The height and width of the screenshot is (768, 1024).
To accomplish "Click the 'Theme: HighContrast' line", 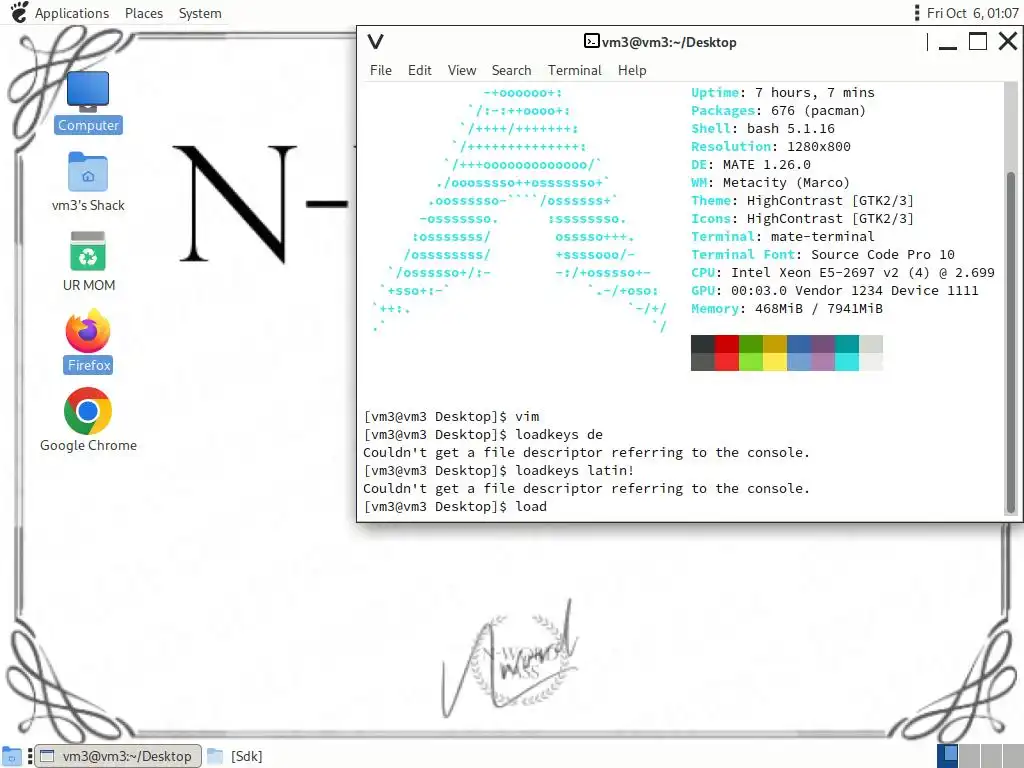I will tap(803, 200).
